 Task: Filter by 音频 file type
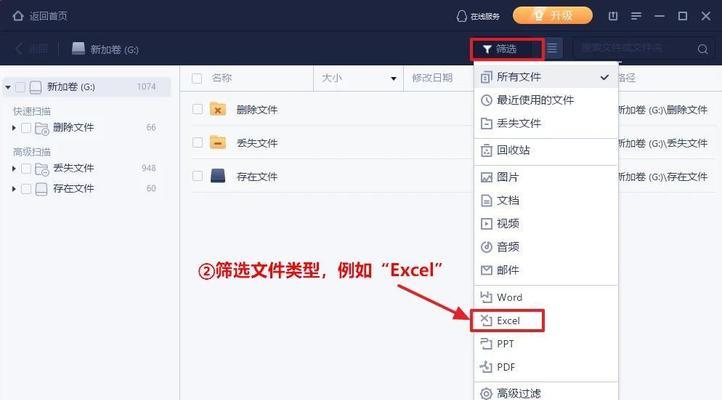pos(545,247)
